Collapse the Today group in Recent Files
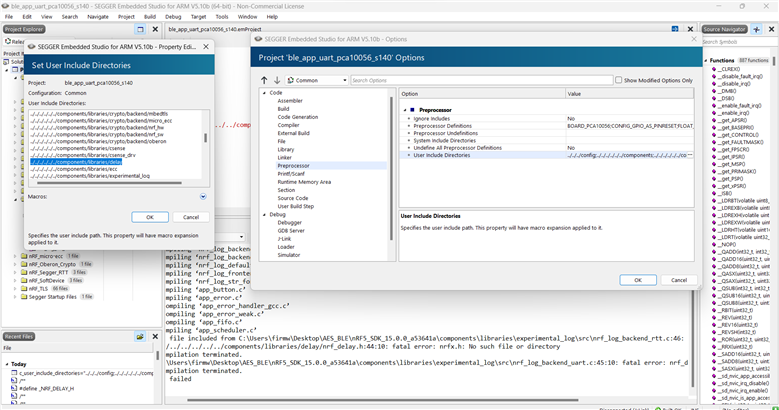Screen dimensions: 779x410 pyautogui.click(x=7, y=364)
